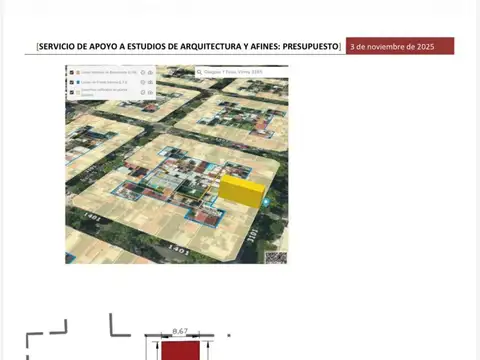Click the round info icon on second legend row

tap(143, 82)
